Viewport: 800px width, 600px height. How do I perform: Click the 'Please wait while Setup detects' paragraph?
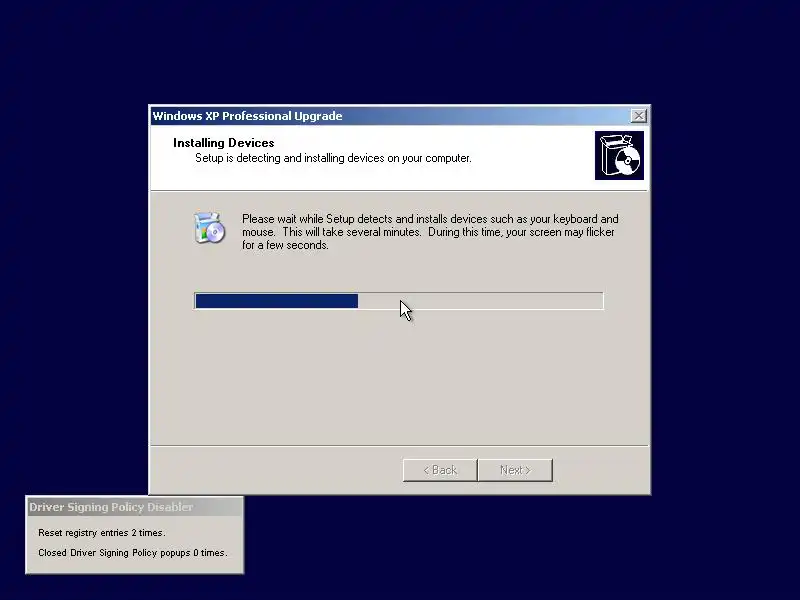click(430, 232)
